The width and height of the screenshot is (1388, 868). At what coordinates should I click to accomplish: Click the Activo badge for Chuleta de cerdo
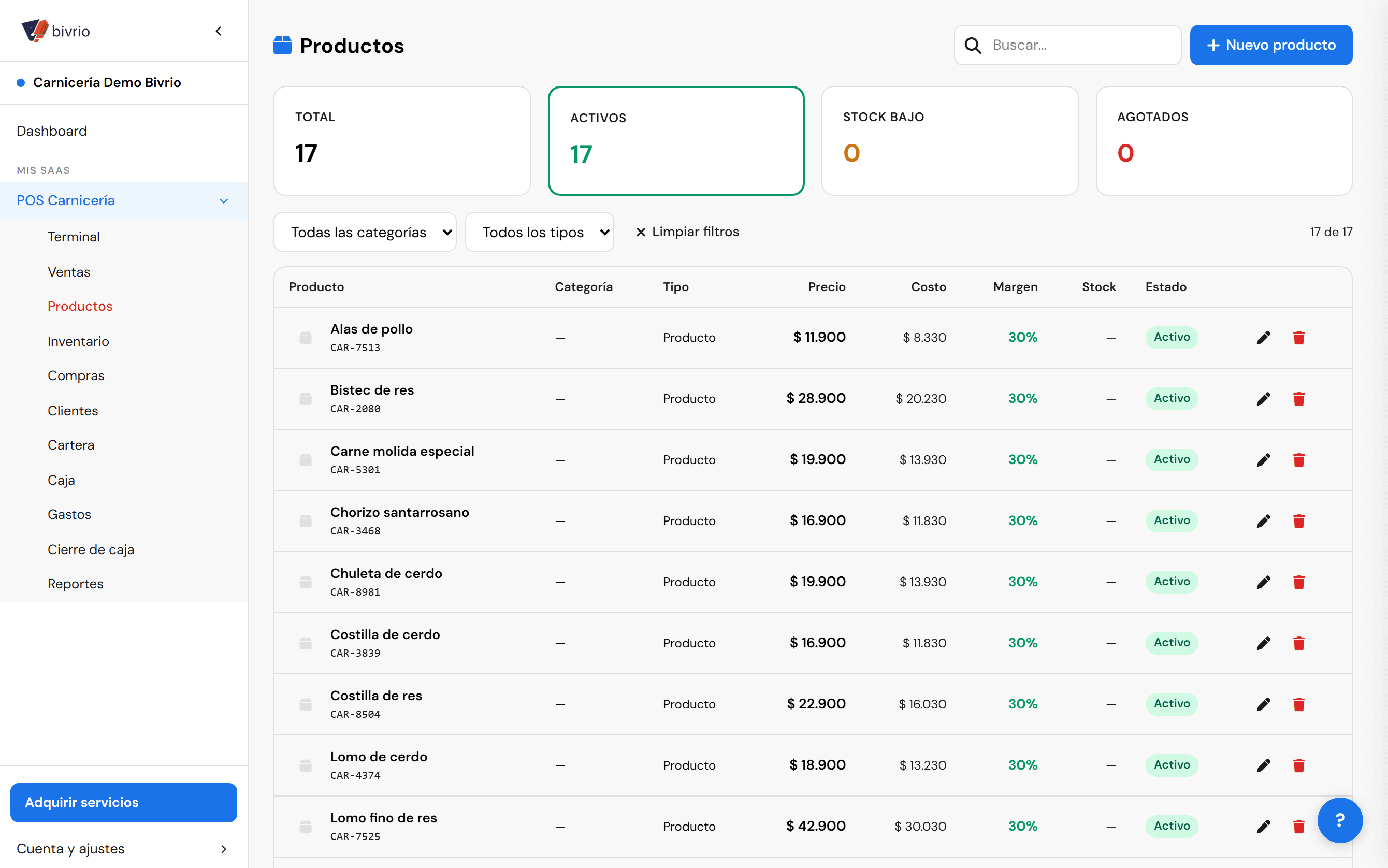click(x=1172, y=582)
